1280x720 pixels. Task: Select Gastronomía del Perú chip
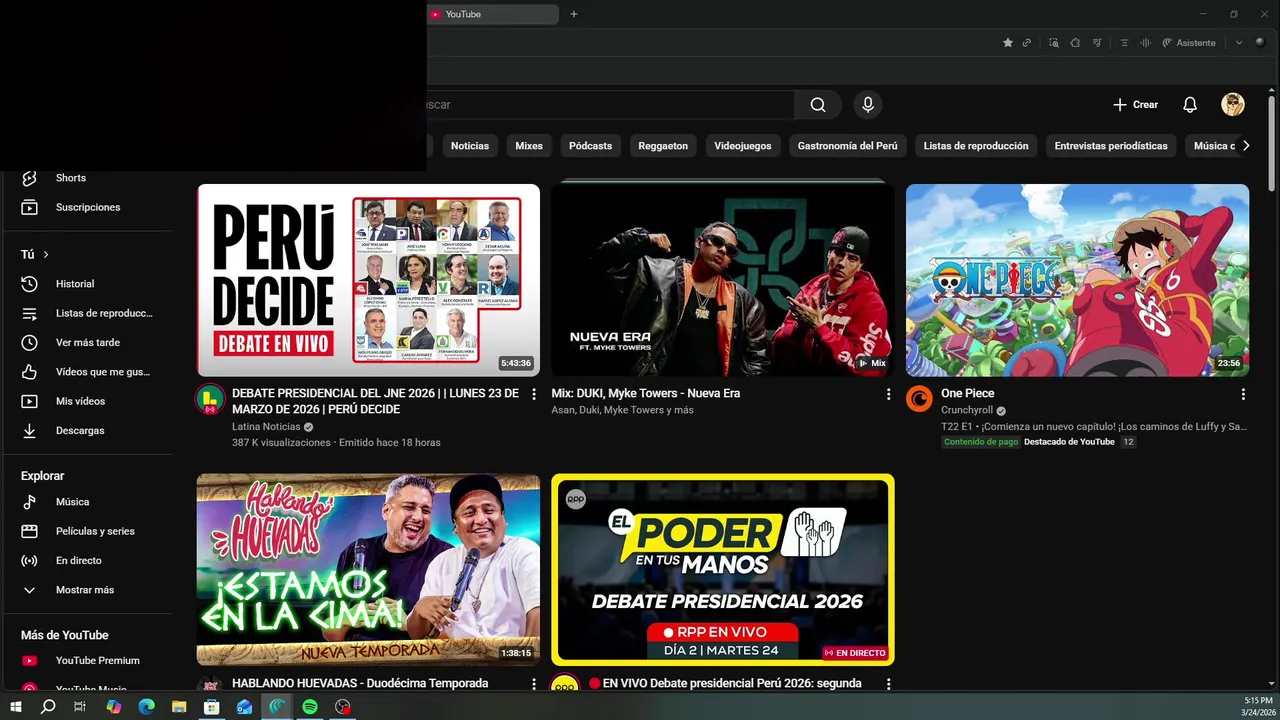847,146
